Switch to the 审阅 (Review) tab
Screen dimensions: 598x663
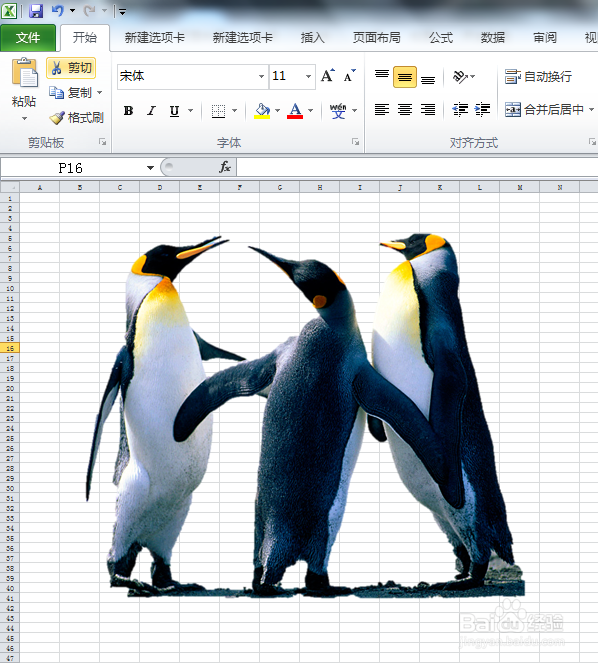[x=545, y=38]
